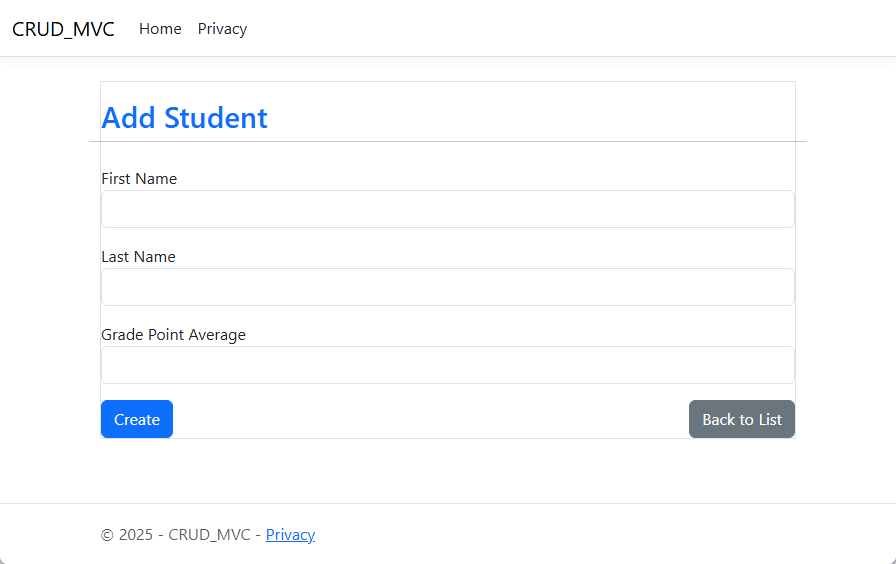Place cursor in the box under First Name
The height and width of the screenshot is (564, 896).
click(x=447, y=209)
